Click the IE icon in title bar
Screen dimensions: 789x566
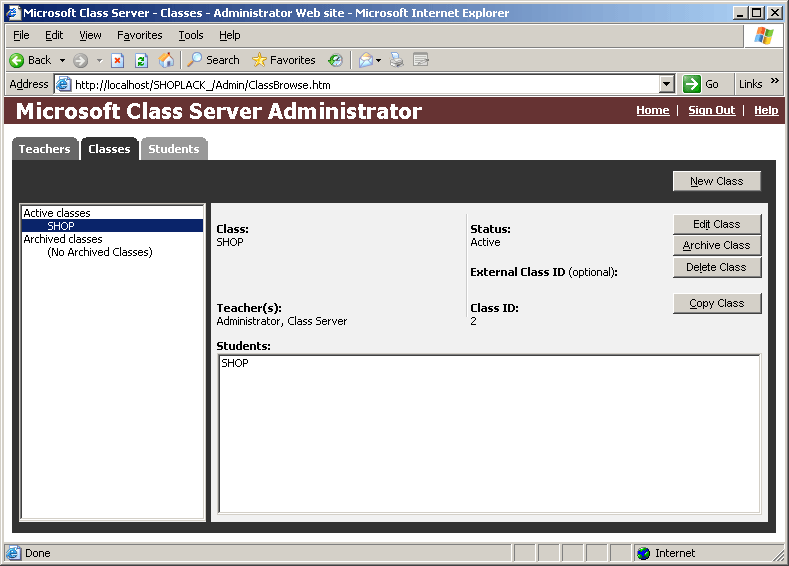coord(13,13)
